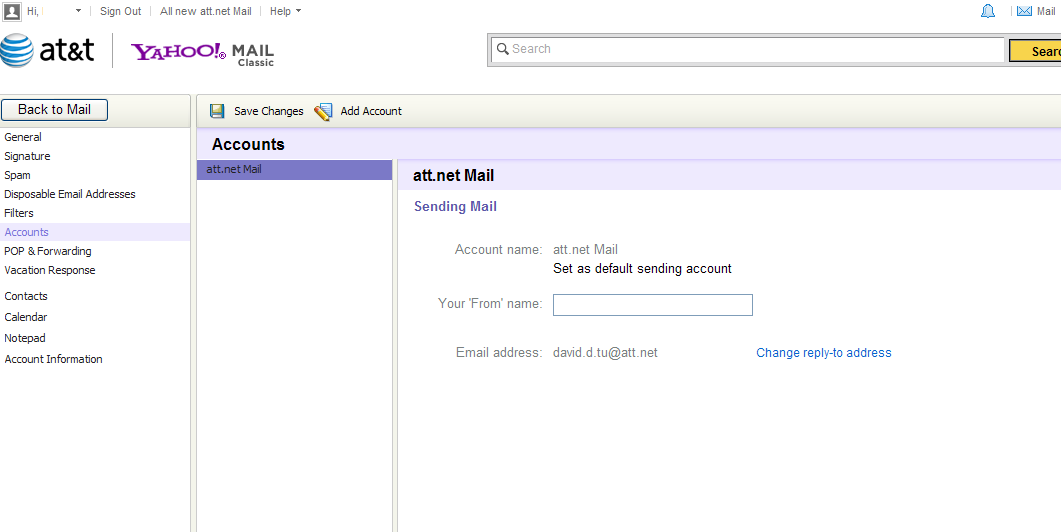The width and height of the screenshot is (1061, 532).
Task: Click the Yahoo! Mail Classic logo
Action: point(202,52)
